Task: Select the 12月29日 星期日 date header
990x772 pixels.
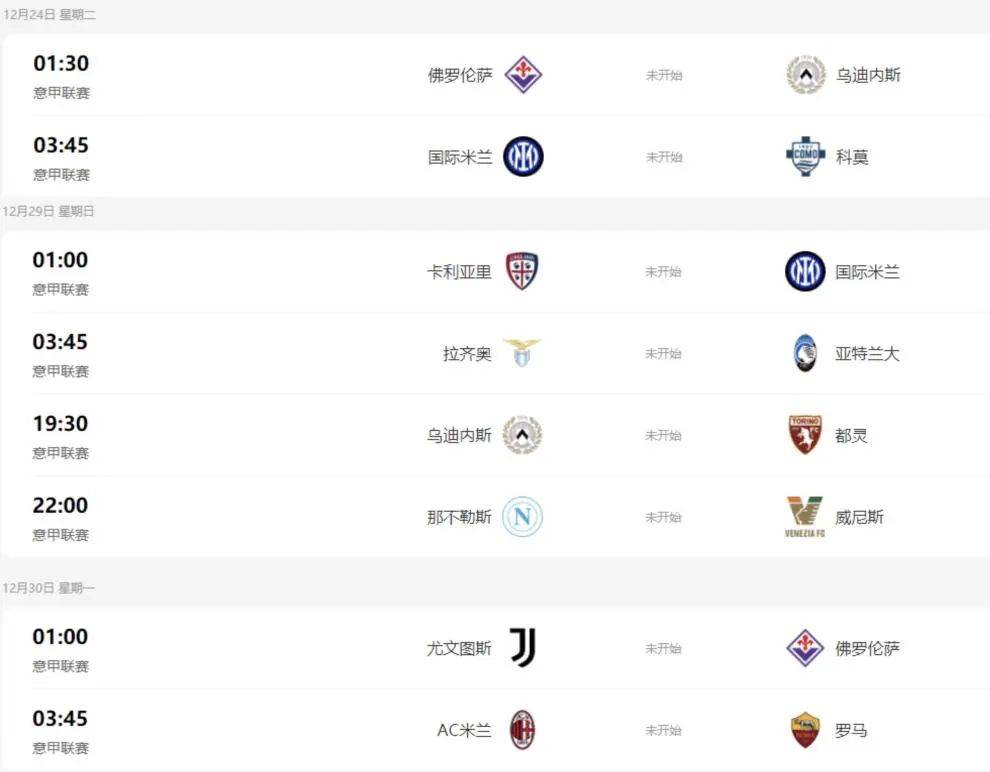Action: [x=48, y=211]
